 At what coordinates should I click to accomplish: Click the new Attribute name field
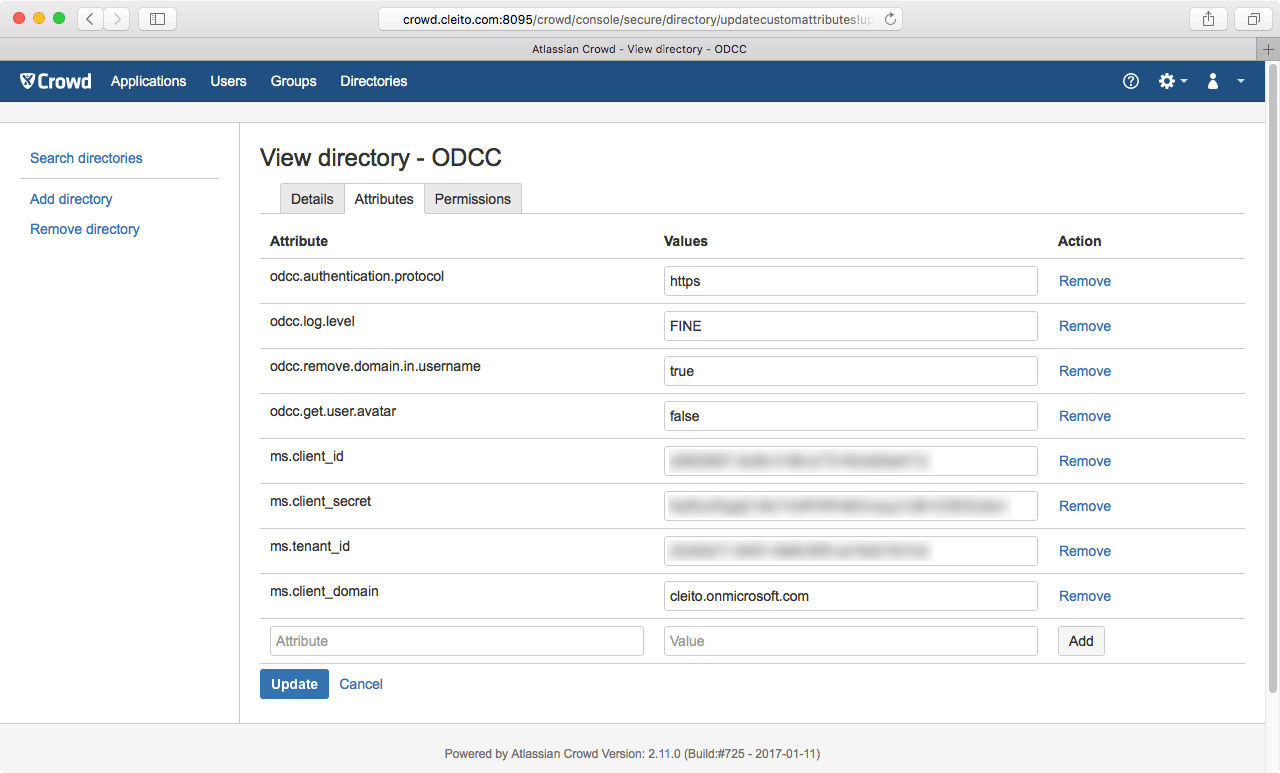(x=457, y=641)
